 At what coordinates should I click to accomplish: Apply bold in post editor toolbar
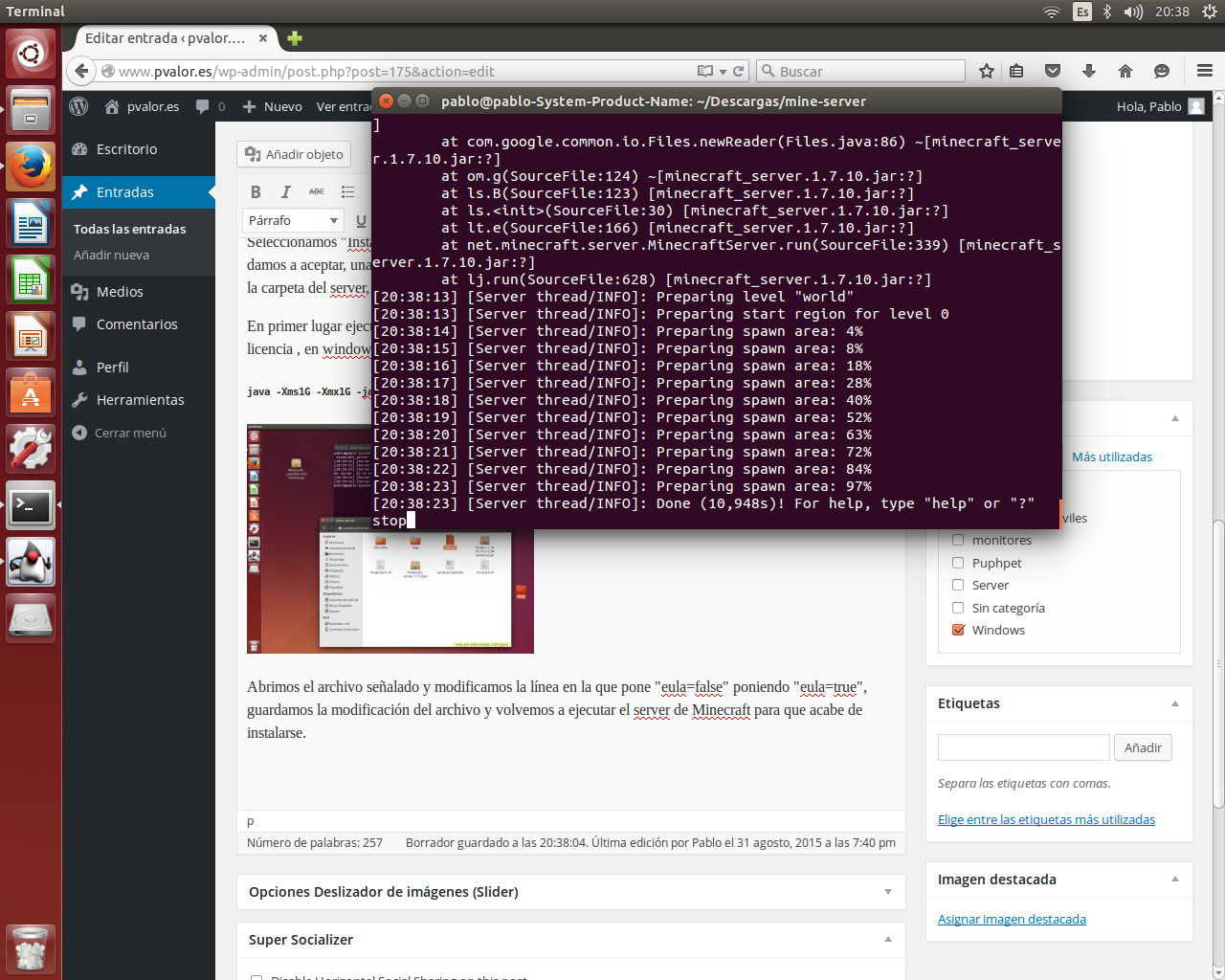point(256,191)
